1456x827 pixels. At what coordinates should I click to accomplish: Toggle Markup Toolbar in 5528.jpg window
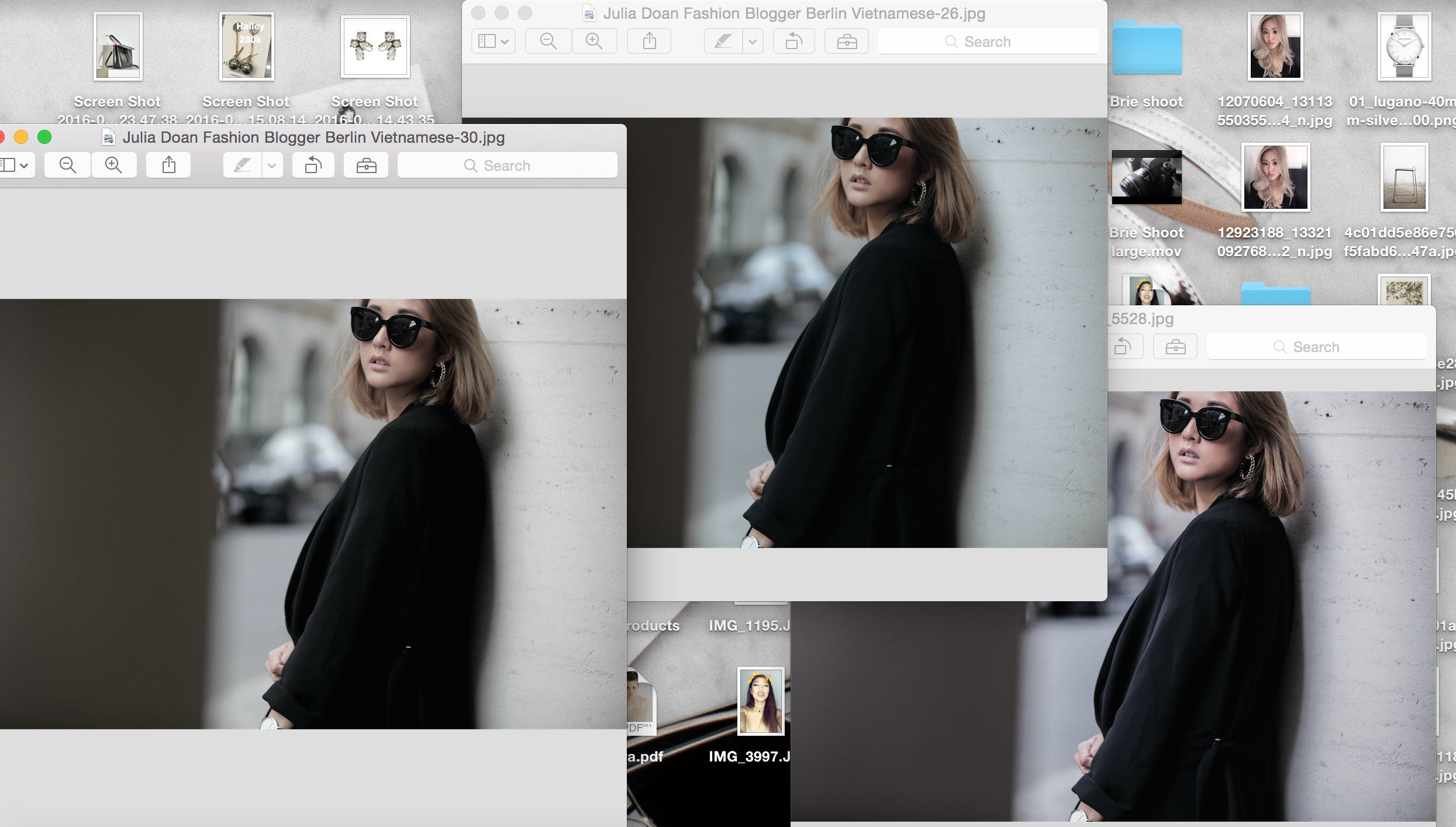(1175, 347)
